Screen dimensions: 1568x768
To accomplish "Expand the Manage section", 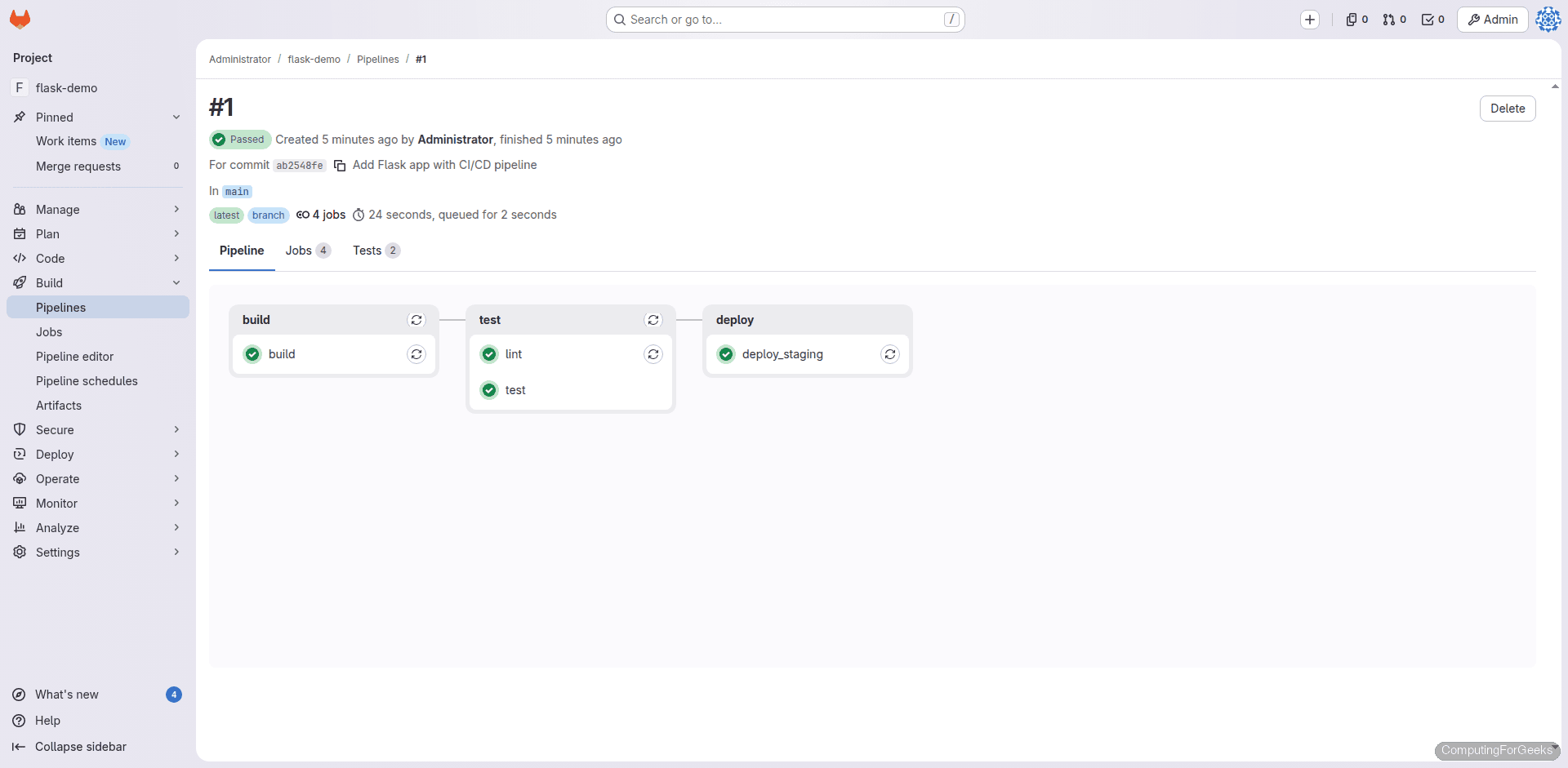I will pyautogui.click(x=176, y=209).
